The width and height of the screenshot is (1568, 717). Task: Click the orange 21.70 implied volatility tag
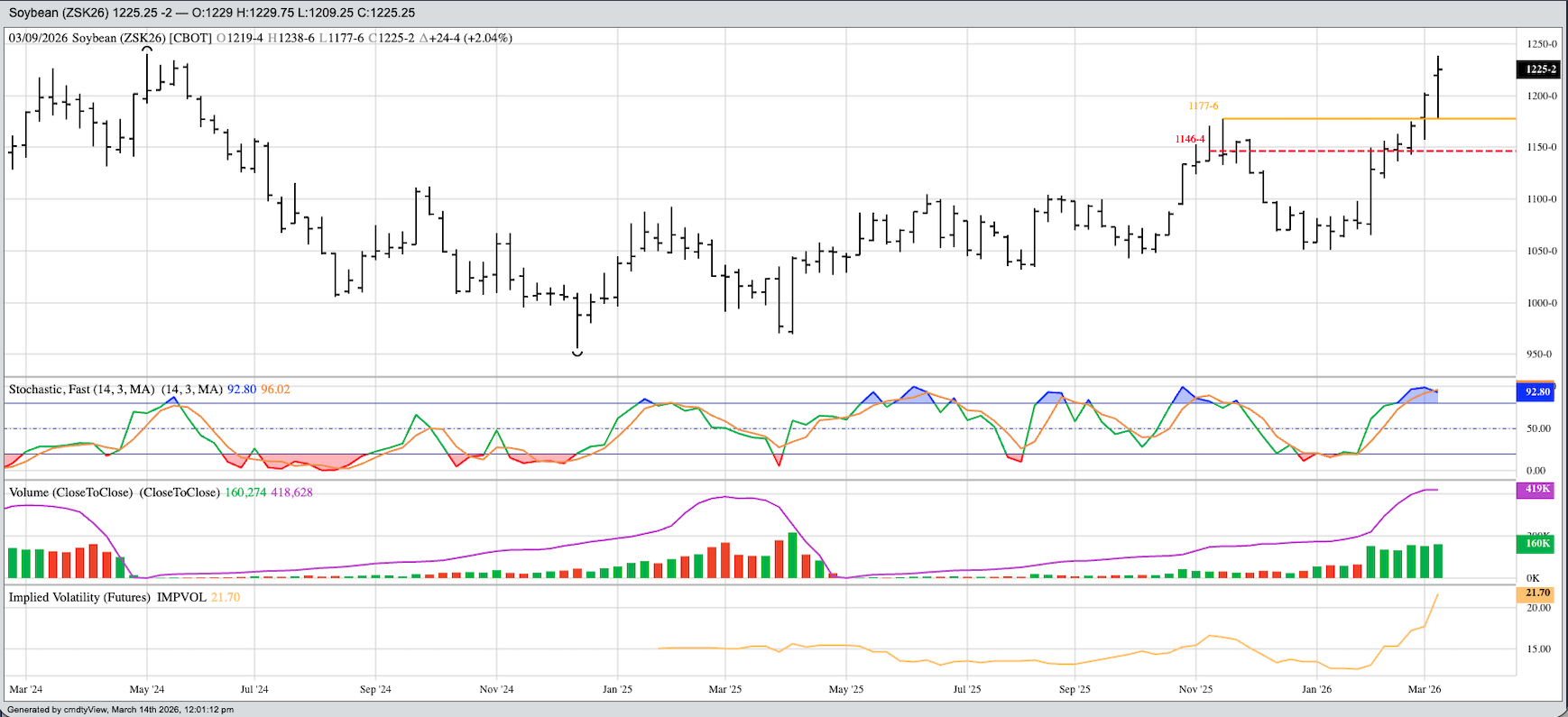(1536, 593)
